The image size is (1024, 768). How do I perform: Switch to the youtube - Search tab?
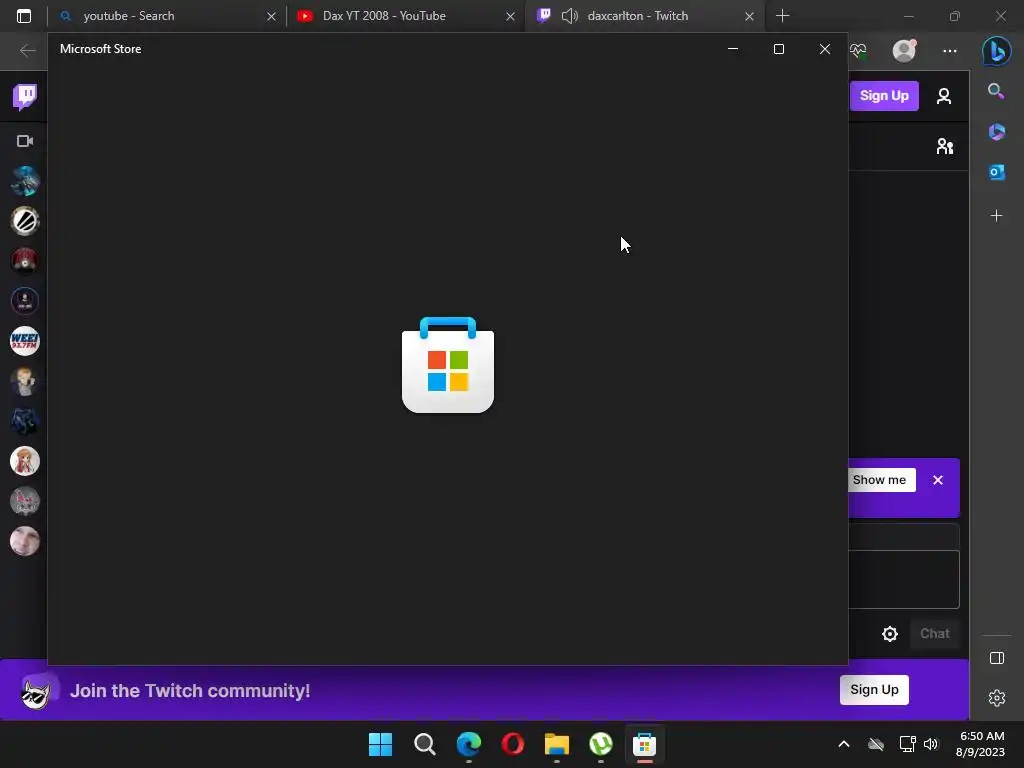[x=166, y=16]
